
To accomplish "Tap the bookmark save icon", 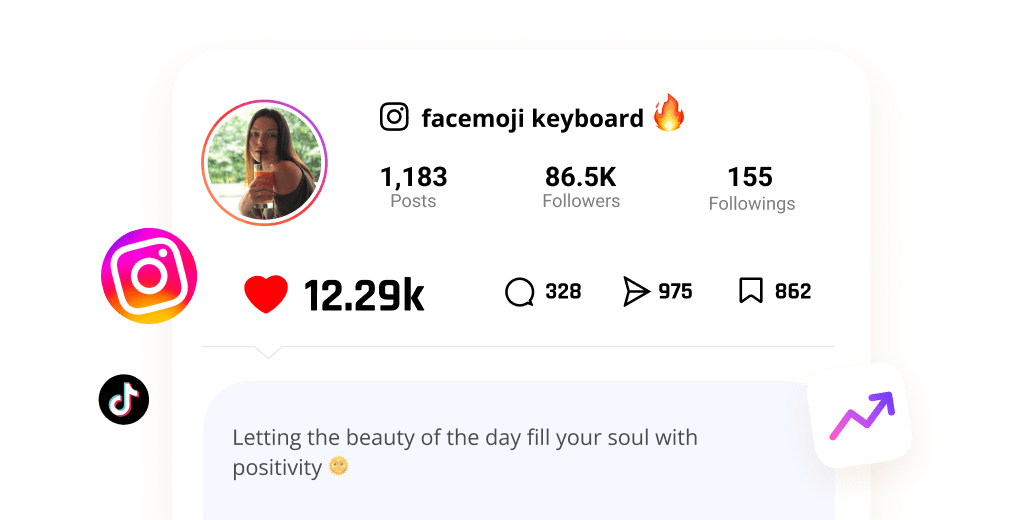I will coord(751,290).
